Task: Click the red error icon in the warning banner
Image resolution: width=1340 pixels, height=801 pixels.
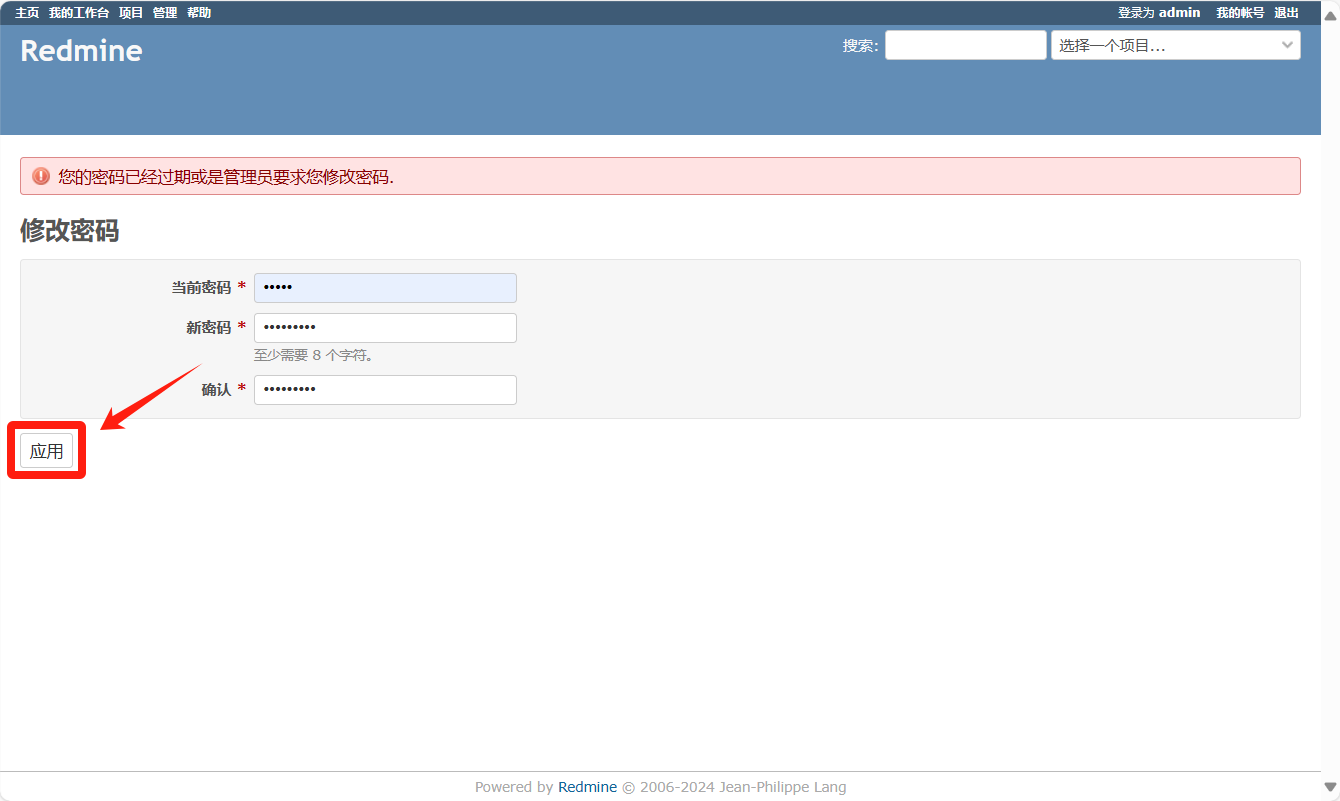Action: pos(41,176)
